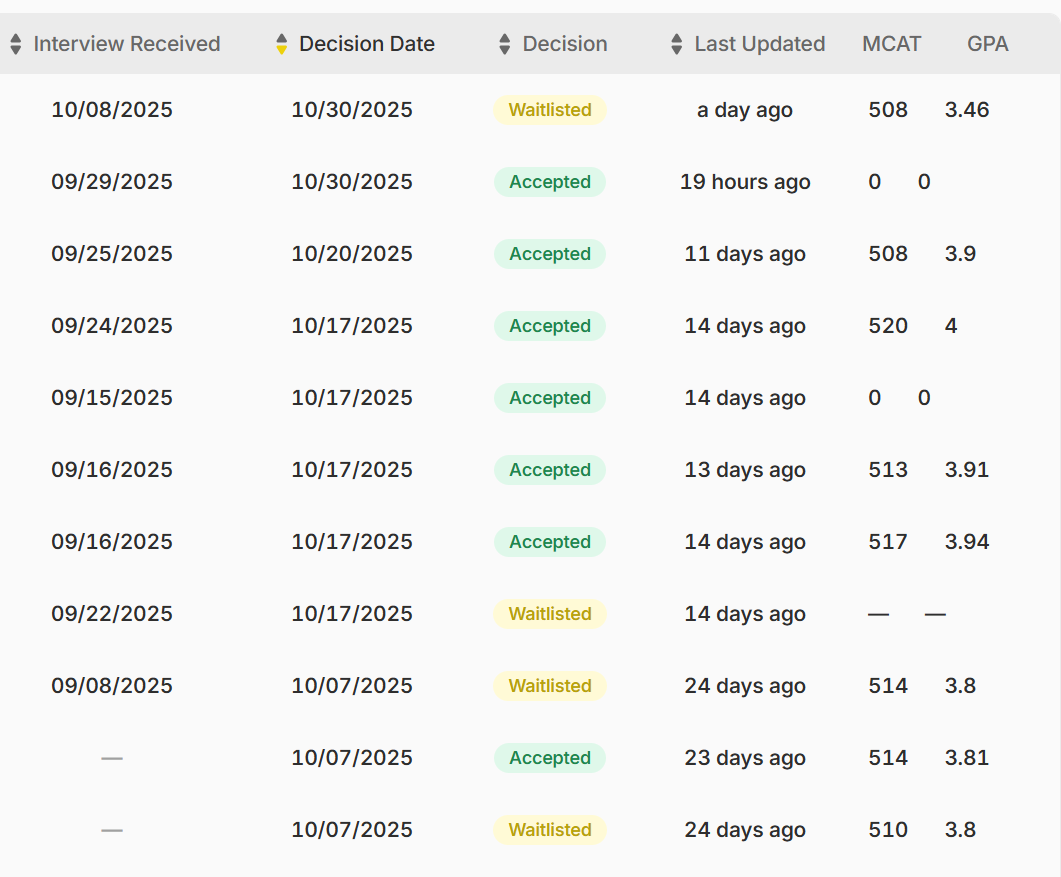
Task: Click Waitlisted badge for 09/22/2025 interview row
Action: pyautogui.click(x=550, y=614)
